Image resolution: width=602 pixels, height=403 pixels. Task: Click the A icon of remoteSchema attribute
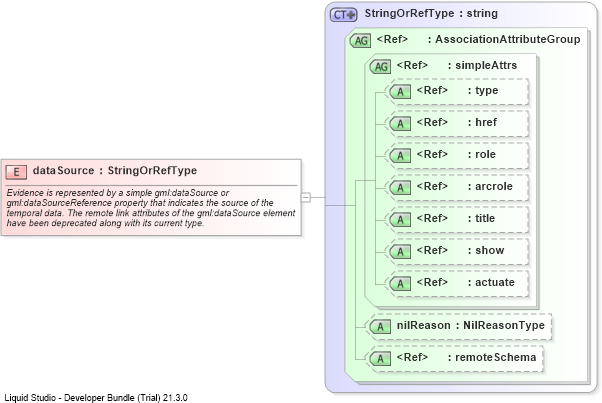coord(380,358)
